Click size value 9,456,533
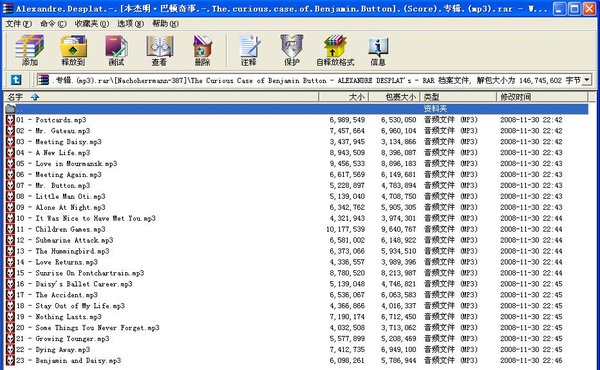This screenshot has height=370, width=600. (347, 164)
